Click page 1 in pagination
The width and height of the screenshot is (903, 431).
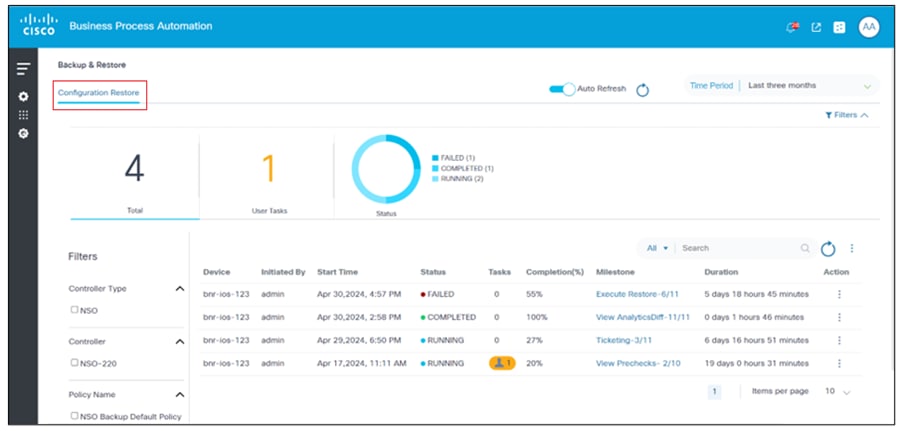(714, 392)
